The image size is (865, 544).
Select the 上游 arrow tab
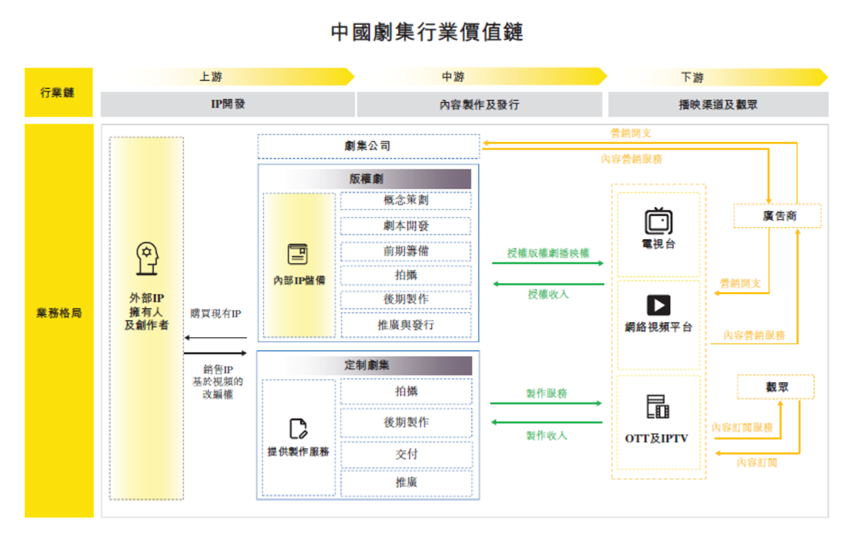coord(226,77)
